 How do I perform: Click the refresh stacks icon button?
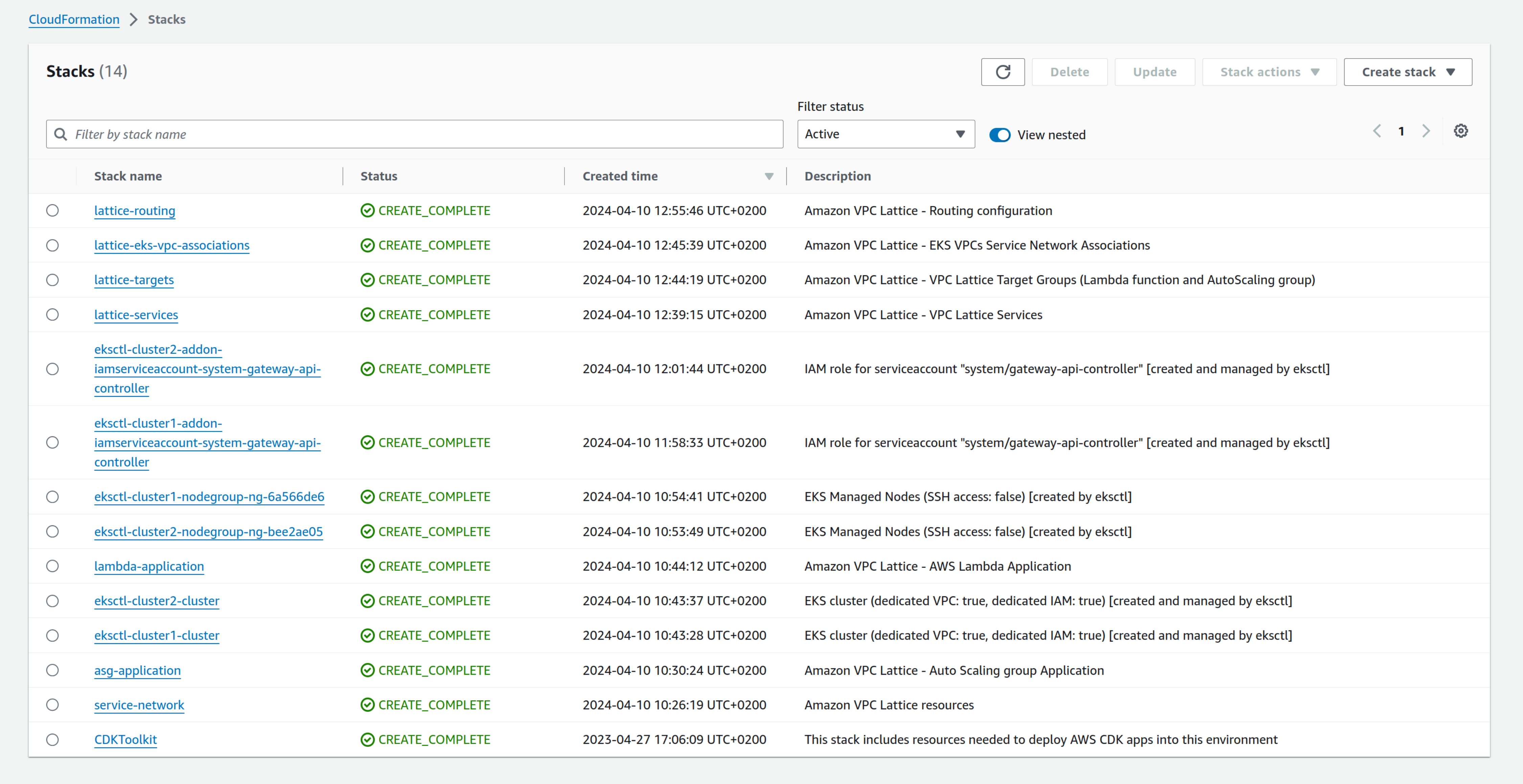coord(1002,72)
